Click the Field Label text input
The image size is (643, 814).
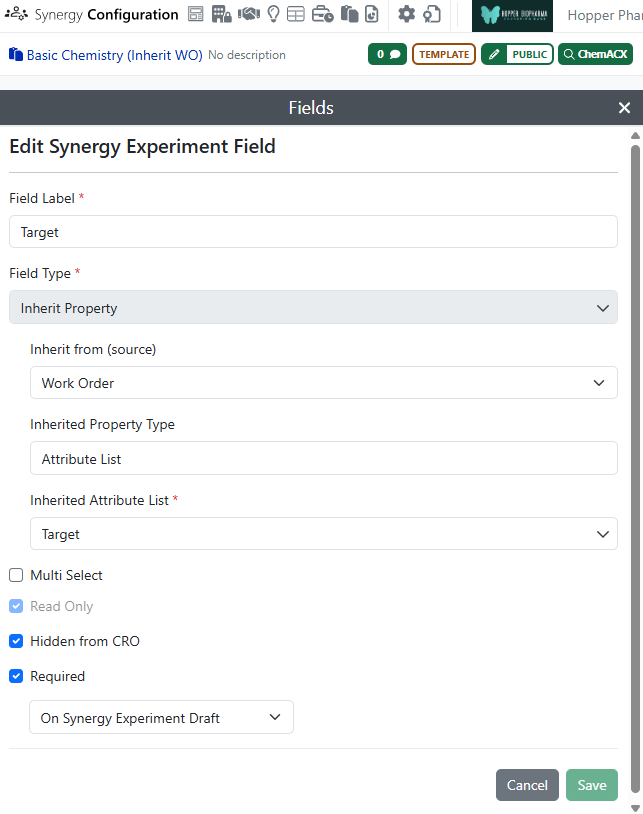point(313,232)
